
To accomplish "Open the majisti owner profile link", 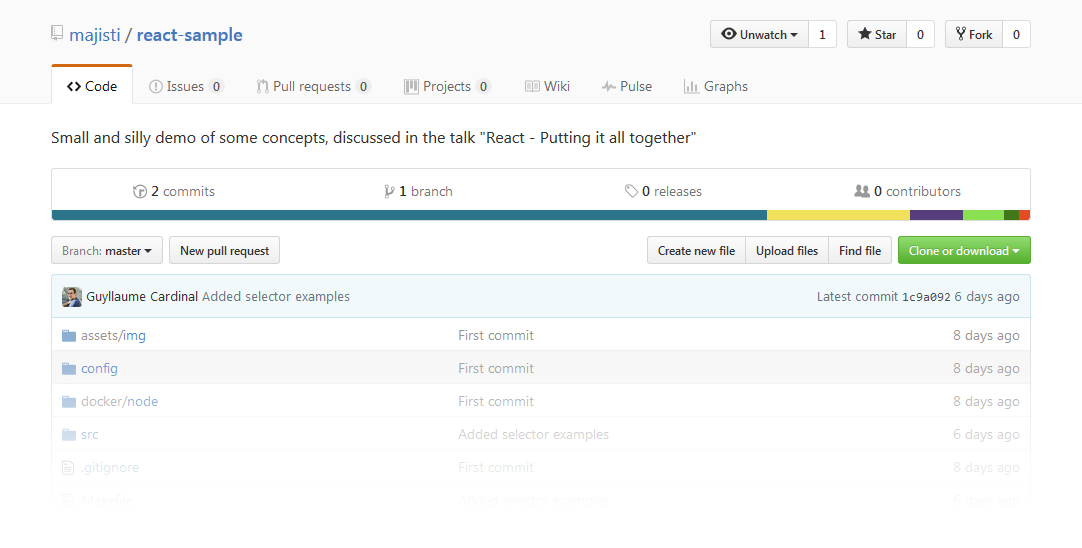I will (95, 35).
